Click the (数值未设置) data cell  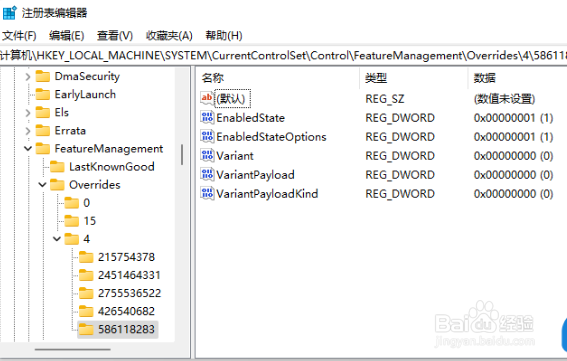[504, 99]
